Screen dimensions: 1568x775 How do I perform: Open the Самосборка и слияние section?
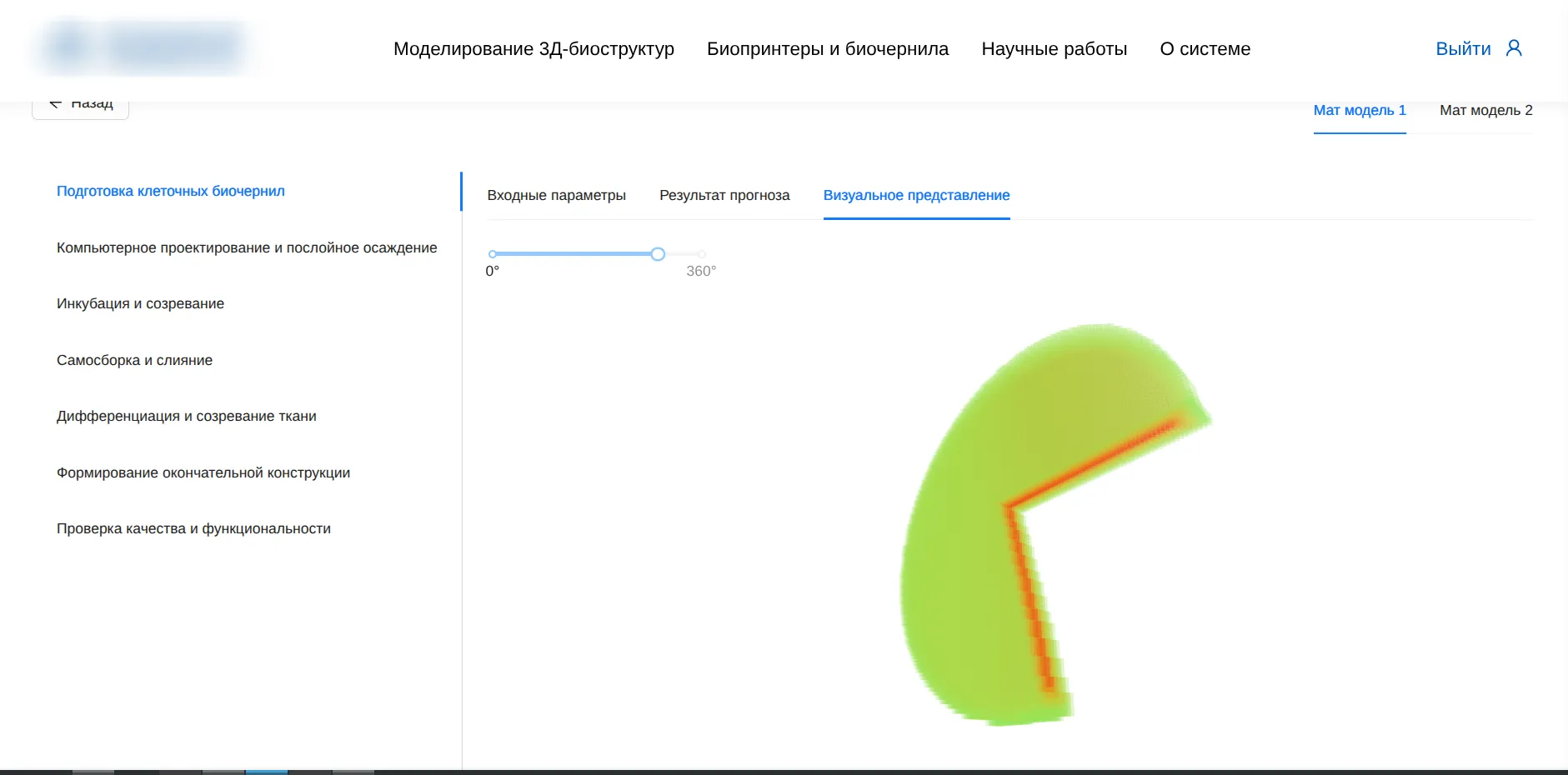pyautogui.click(x=134, y=359)
